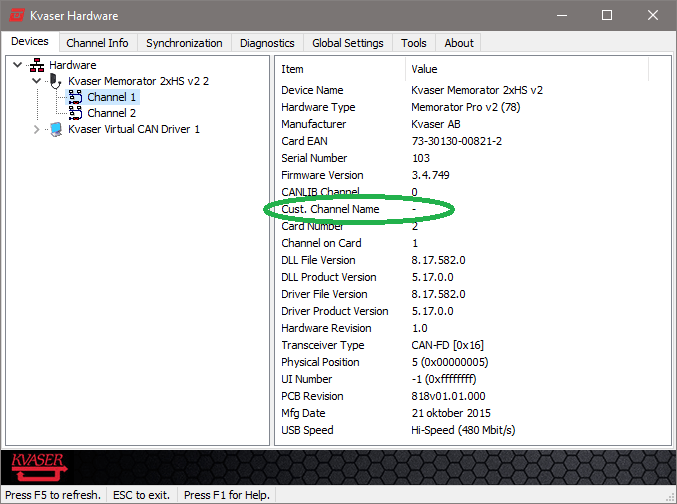Go to the Diagnostics tab

coord(267,43)
